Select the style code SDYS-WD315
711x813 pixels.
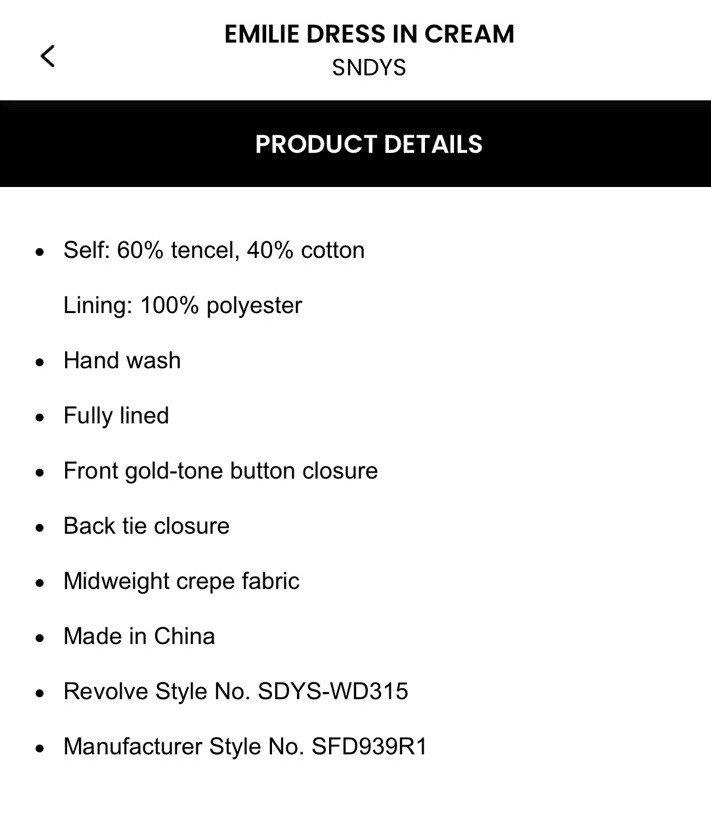click(333, 691)
